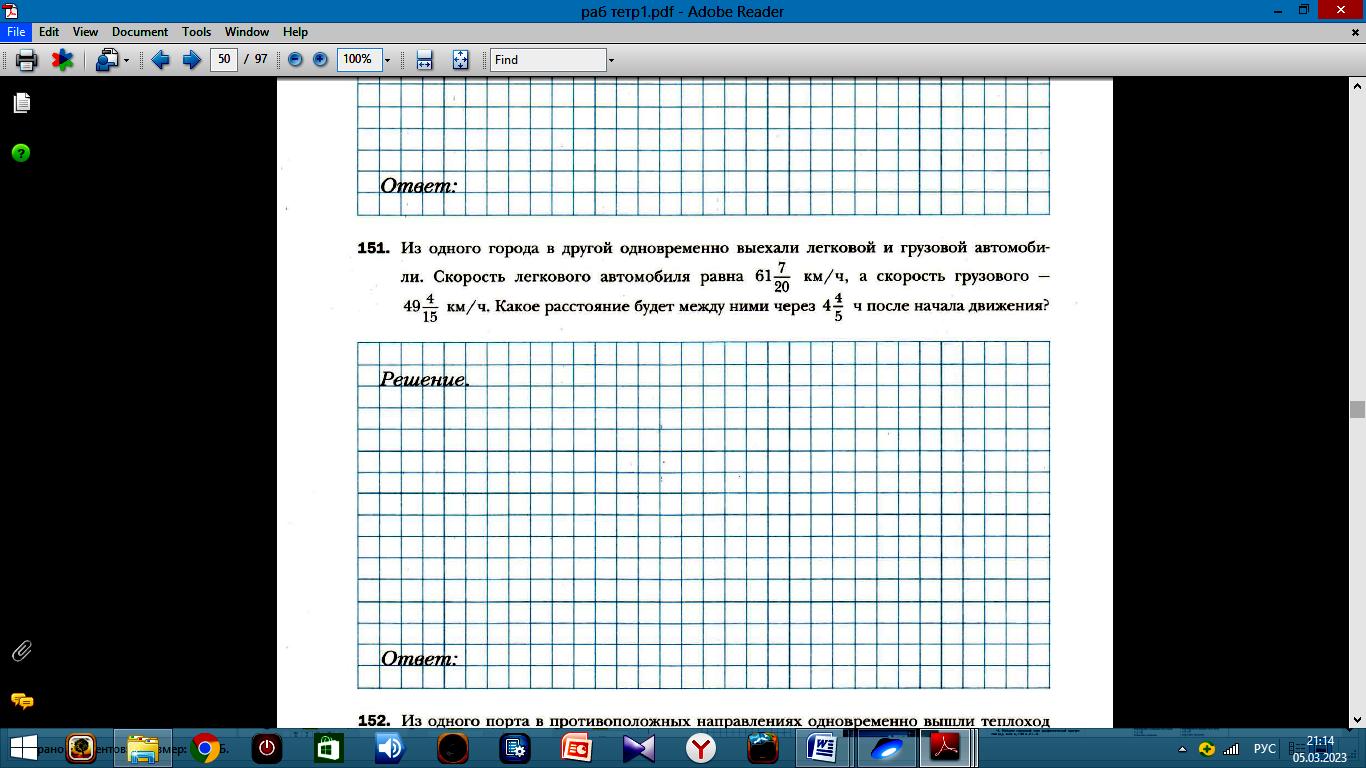
Task: Click the Adobe Reader title bar PDF icon
Action: (x=10, y=10)
